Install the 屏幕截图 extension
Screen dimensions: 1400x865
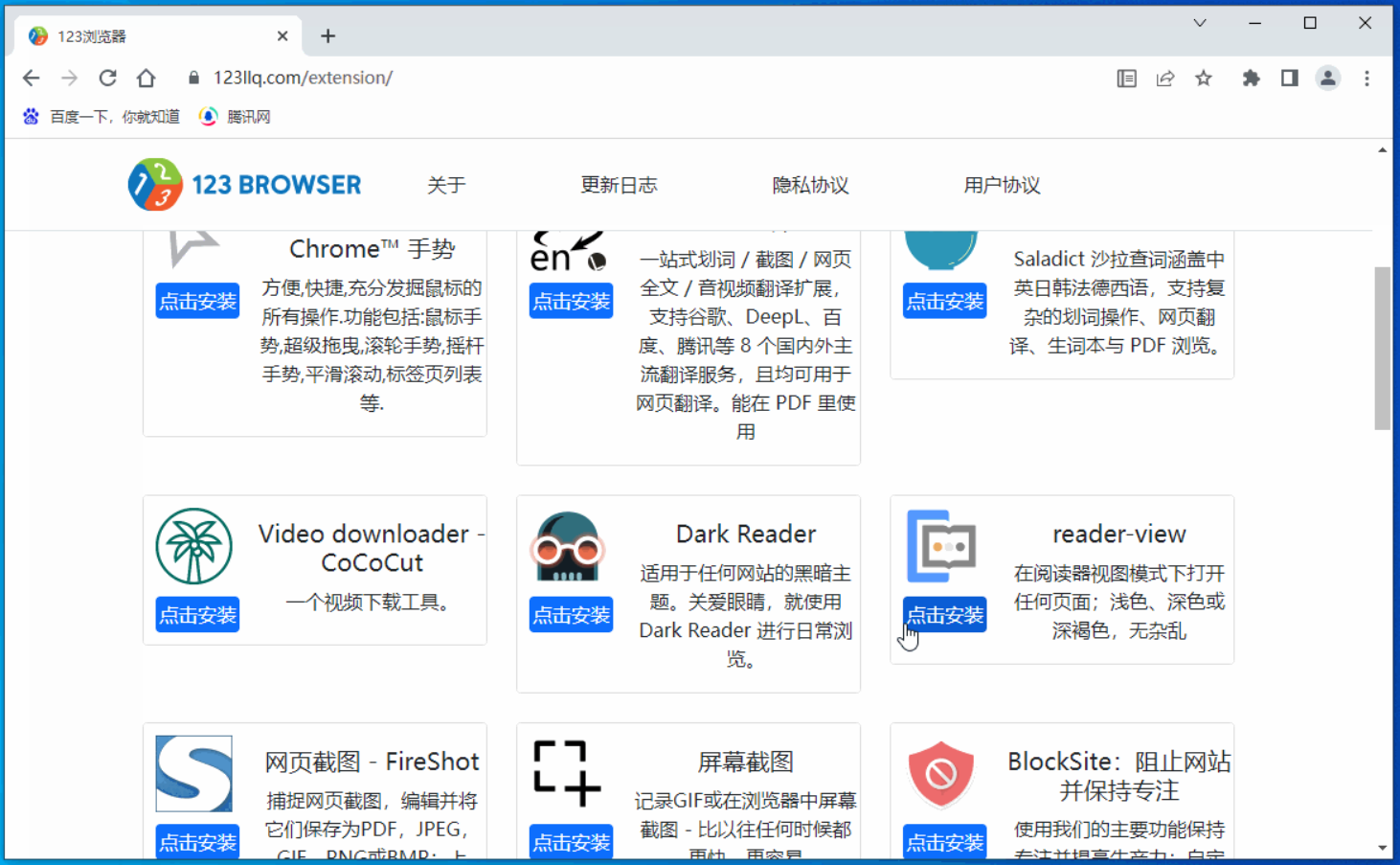pos(571,841)
